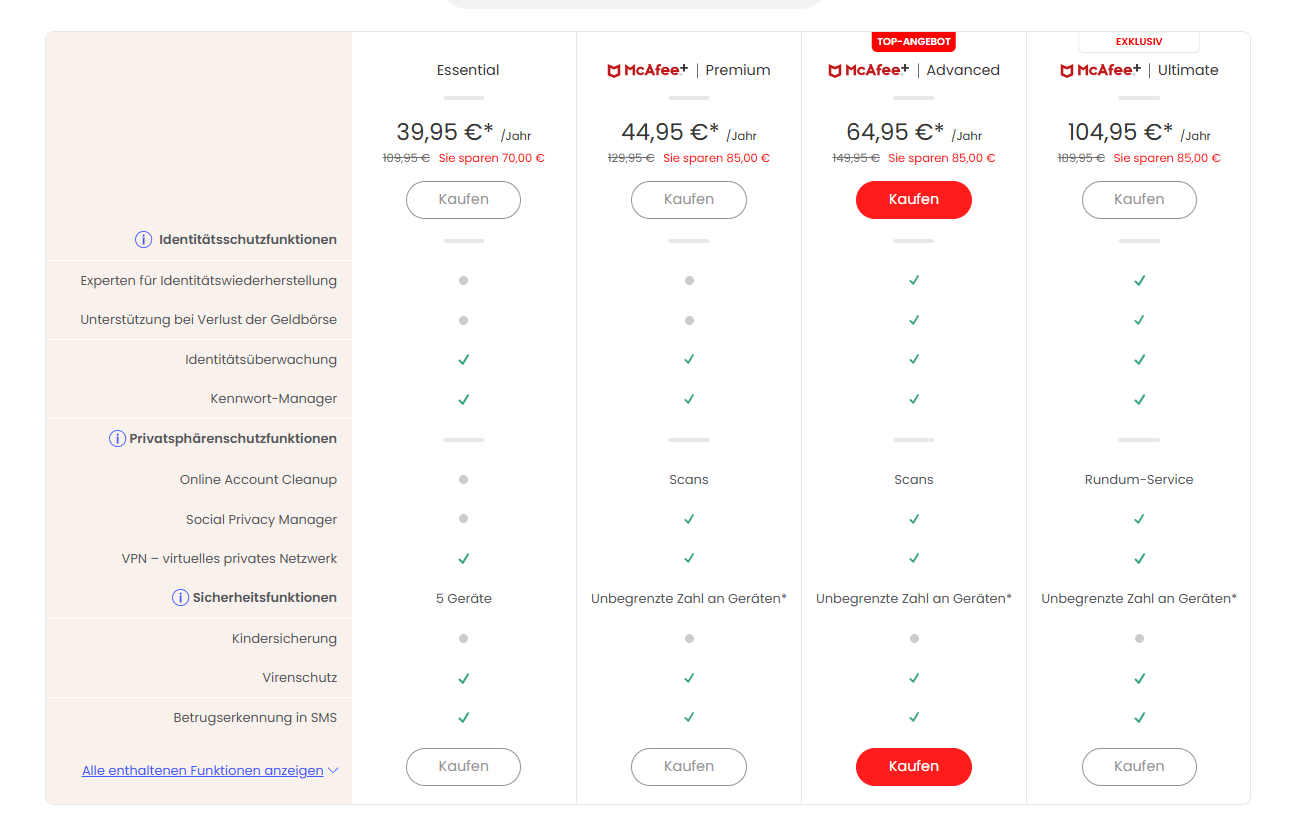
Task: Click info icon beside Identitätsschutzfunktionen
Action: tap(144, 240)
